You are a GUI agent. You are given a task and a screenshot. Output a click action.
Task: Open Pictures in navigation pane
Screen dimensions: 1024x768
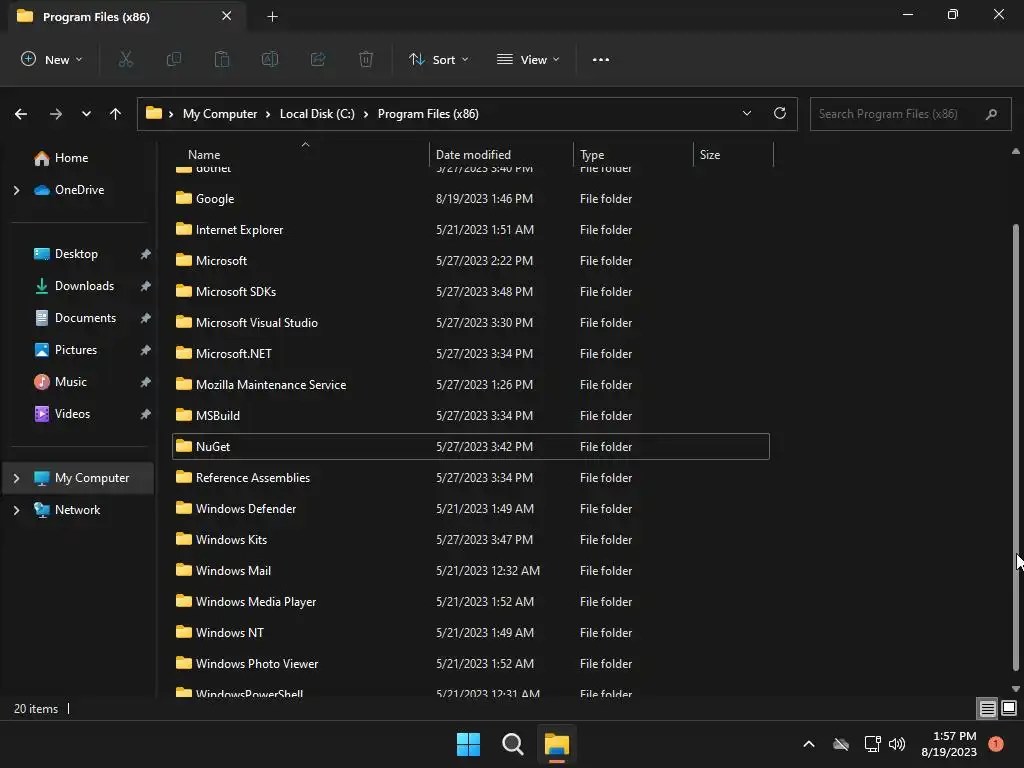point(76,350)
